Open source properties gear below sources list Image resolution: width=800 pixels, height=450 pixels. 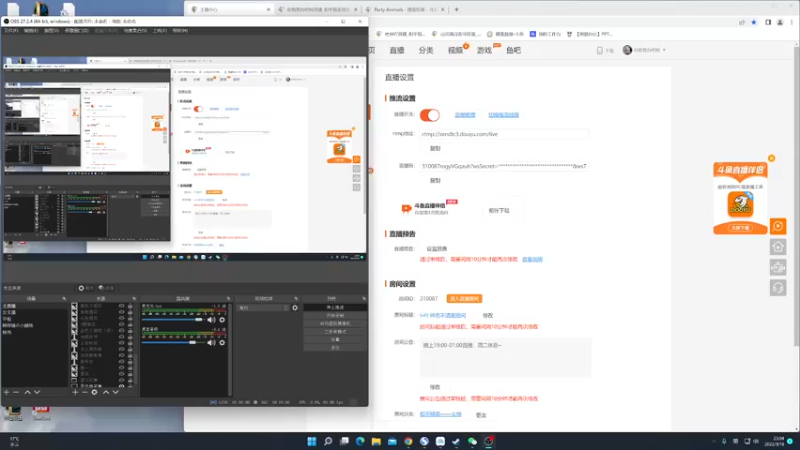pos(94,392)
